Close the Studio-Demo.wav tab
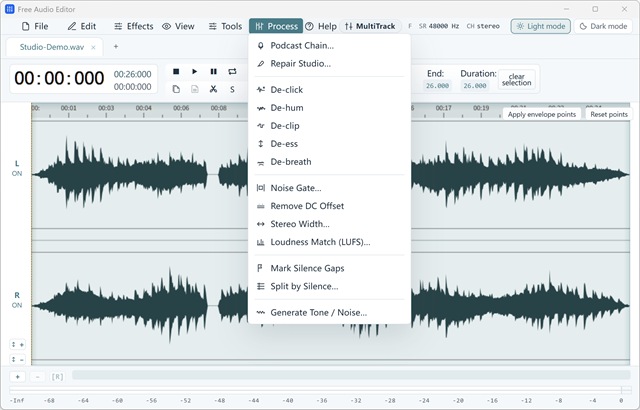The width and height of the screenshot is (640, 410). [93, 47]
